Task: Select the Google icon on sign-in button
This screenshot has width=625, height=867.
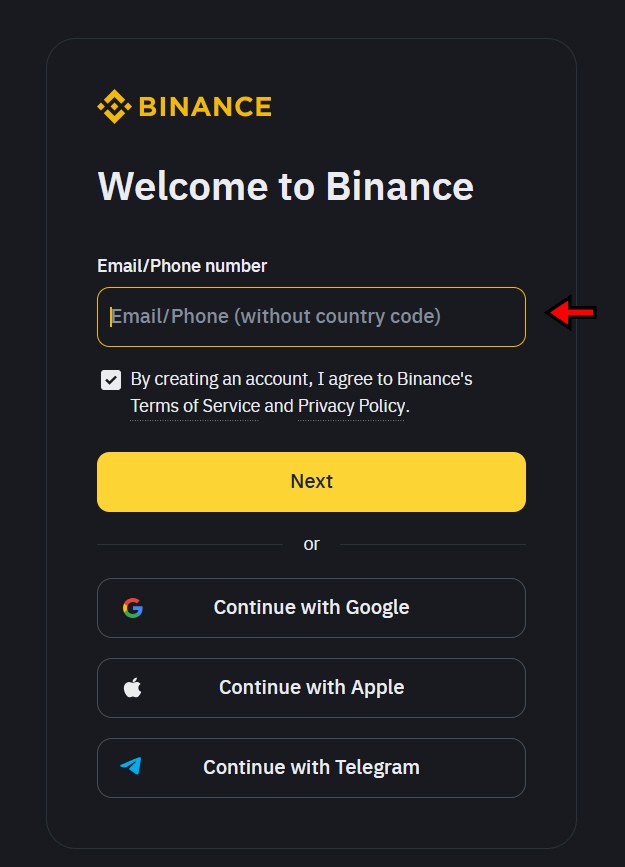Action: 134,607
